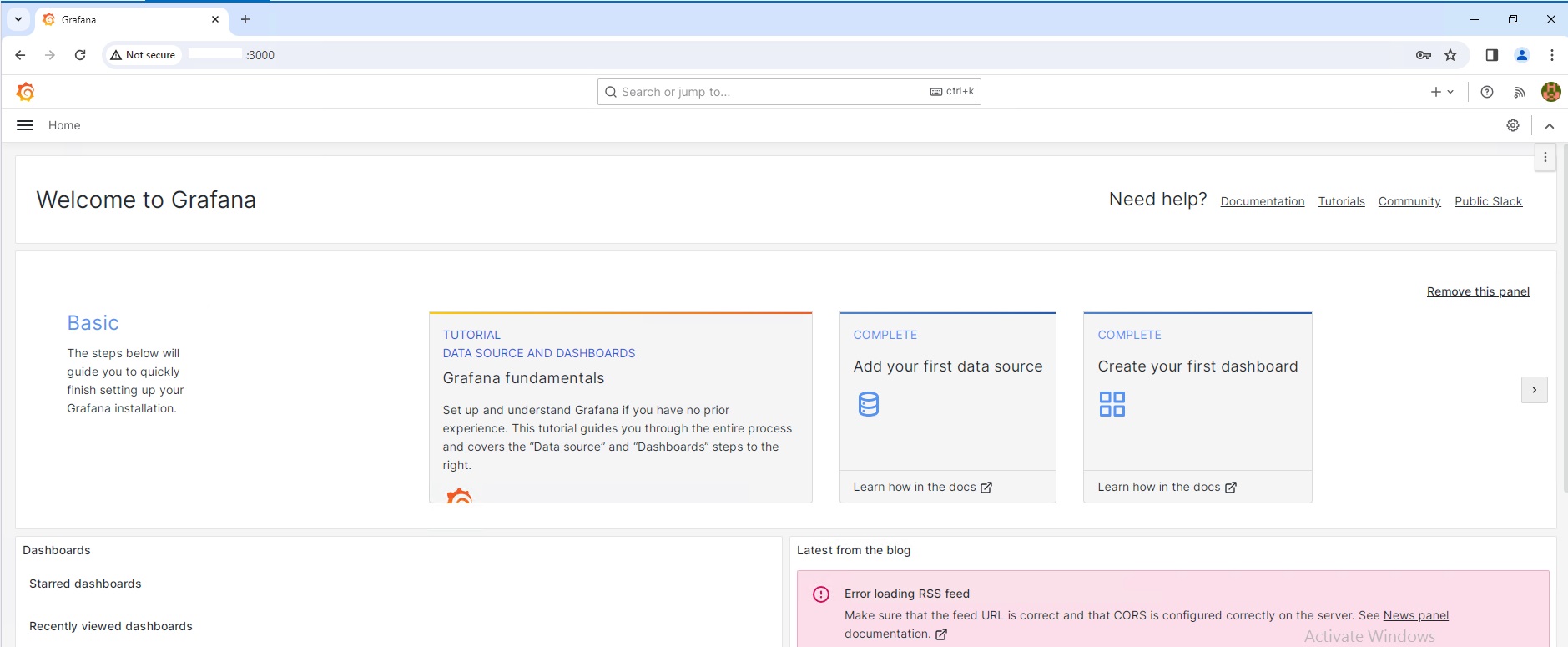Image resolution: width=1568 pixels, height=647 pixels.
Task: Open the Grafana fundamentals tutorial card
Action: coord(621,407)
